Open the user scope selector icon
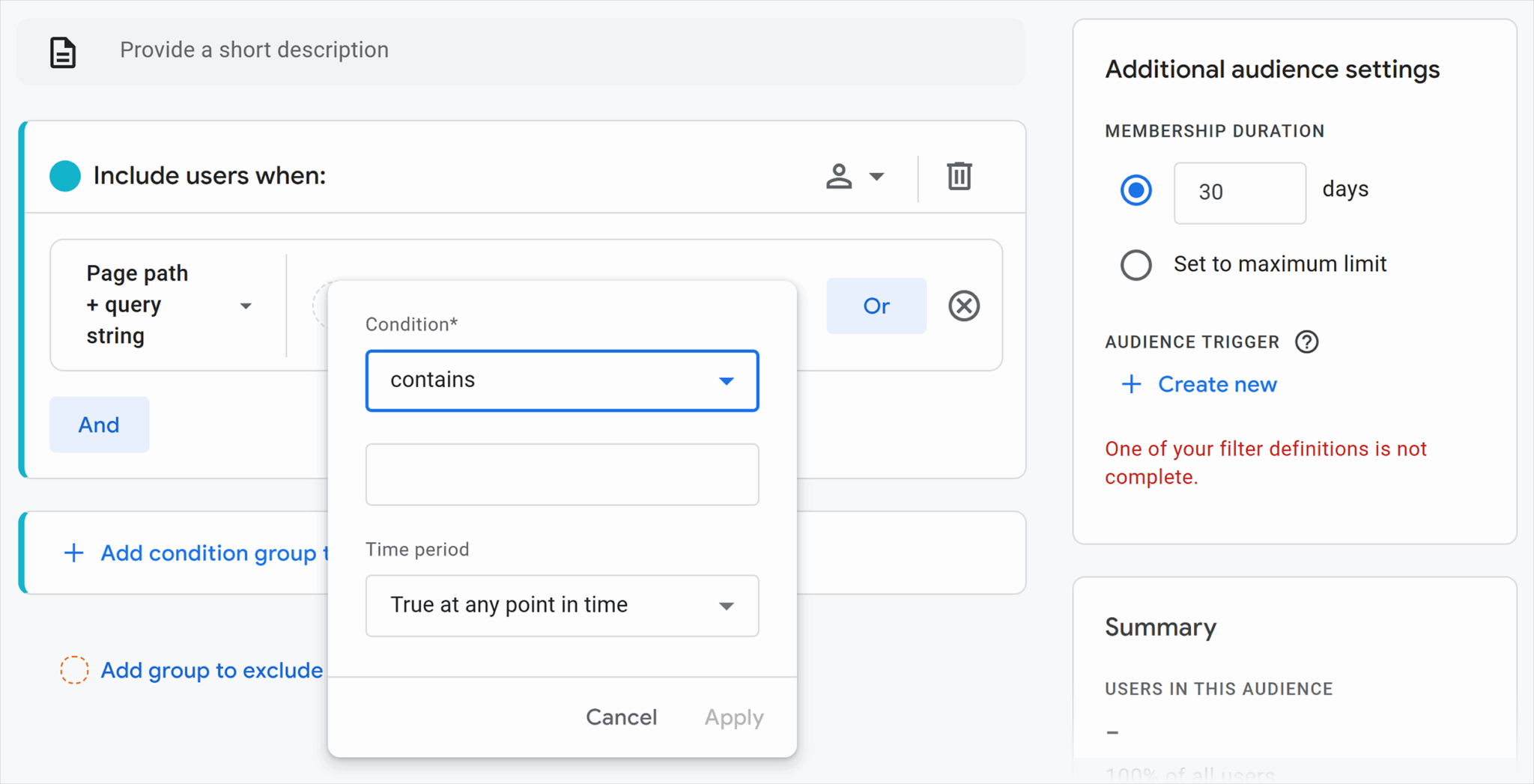The height and width of the screenshot is (784, 1534). [839, 176]
